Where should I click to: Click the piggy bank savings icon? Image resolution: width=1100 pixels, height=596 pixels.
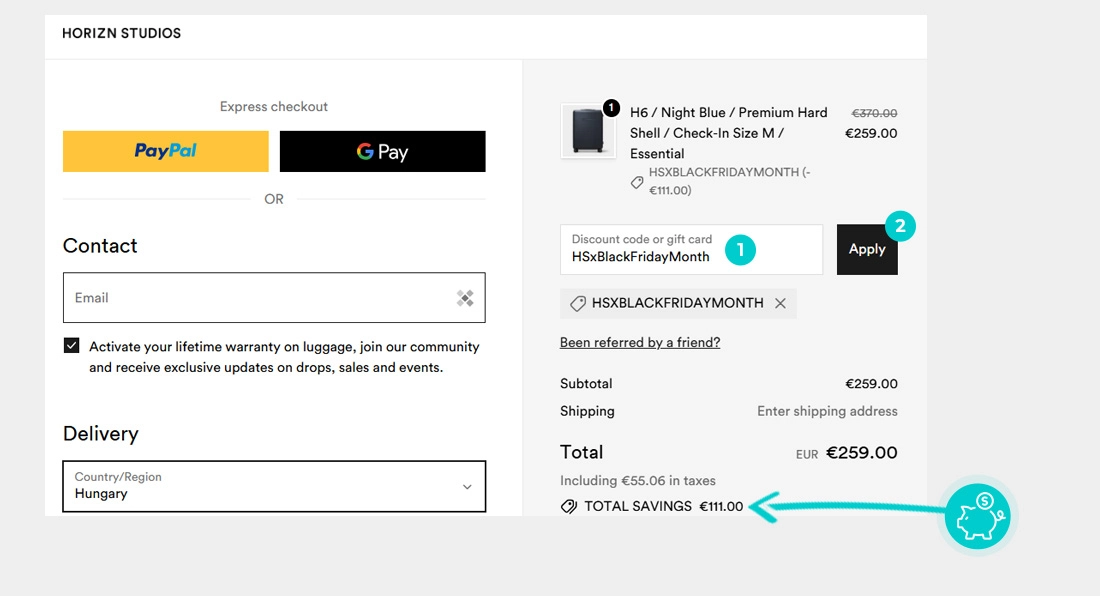pos(978,517)
